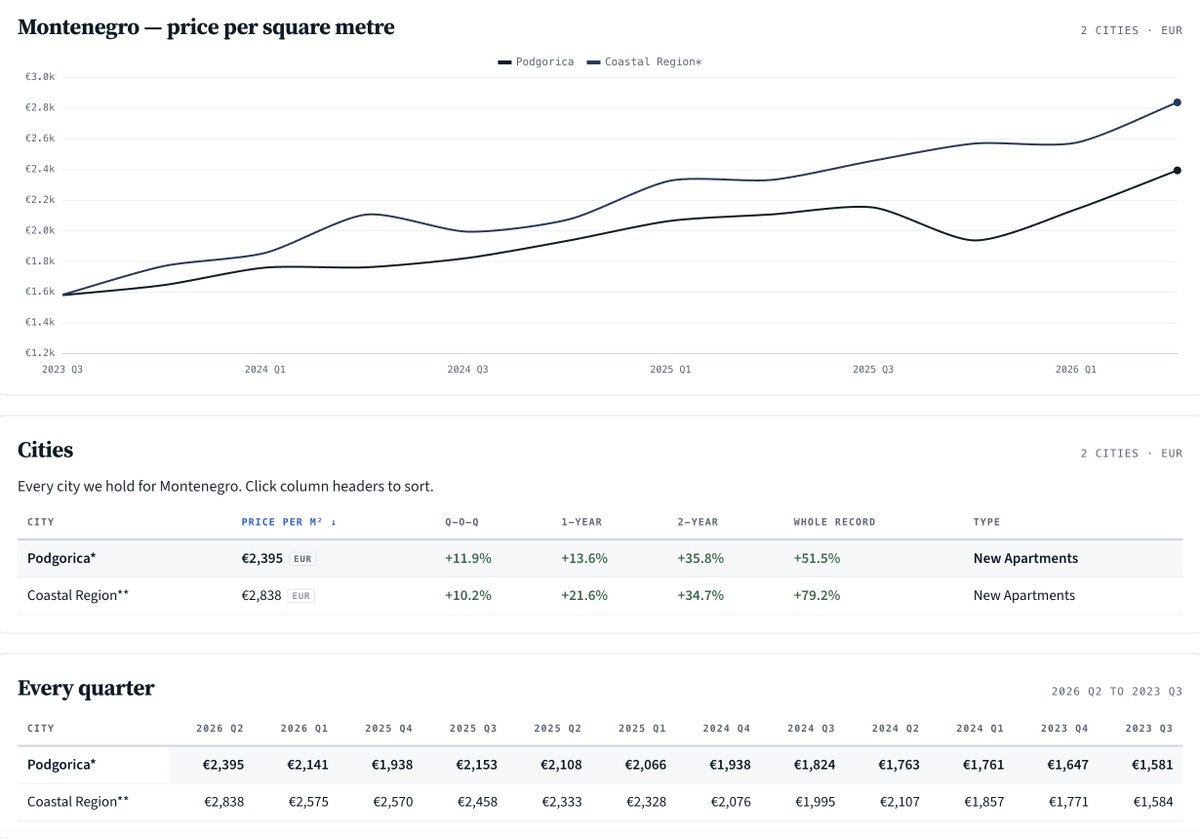Click Podgorica's +51.5% whole record value
Image resolution: width=1200 pixels, height=839 pixels.
tap(816, 558)
